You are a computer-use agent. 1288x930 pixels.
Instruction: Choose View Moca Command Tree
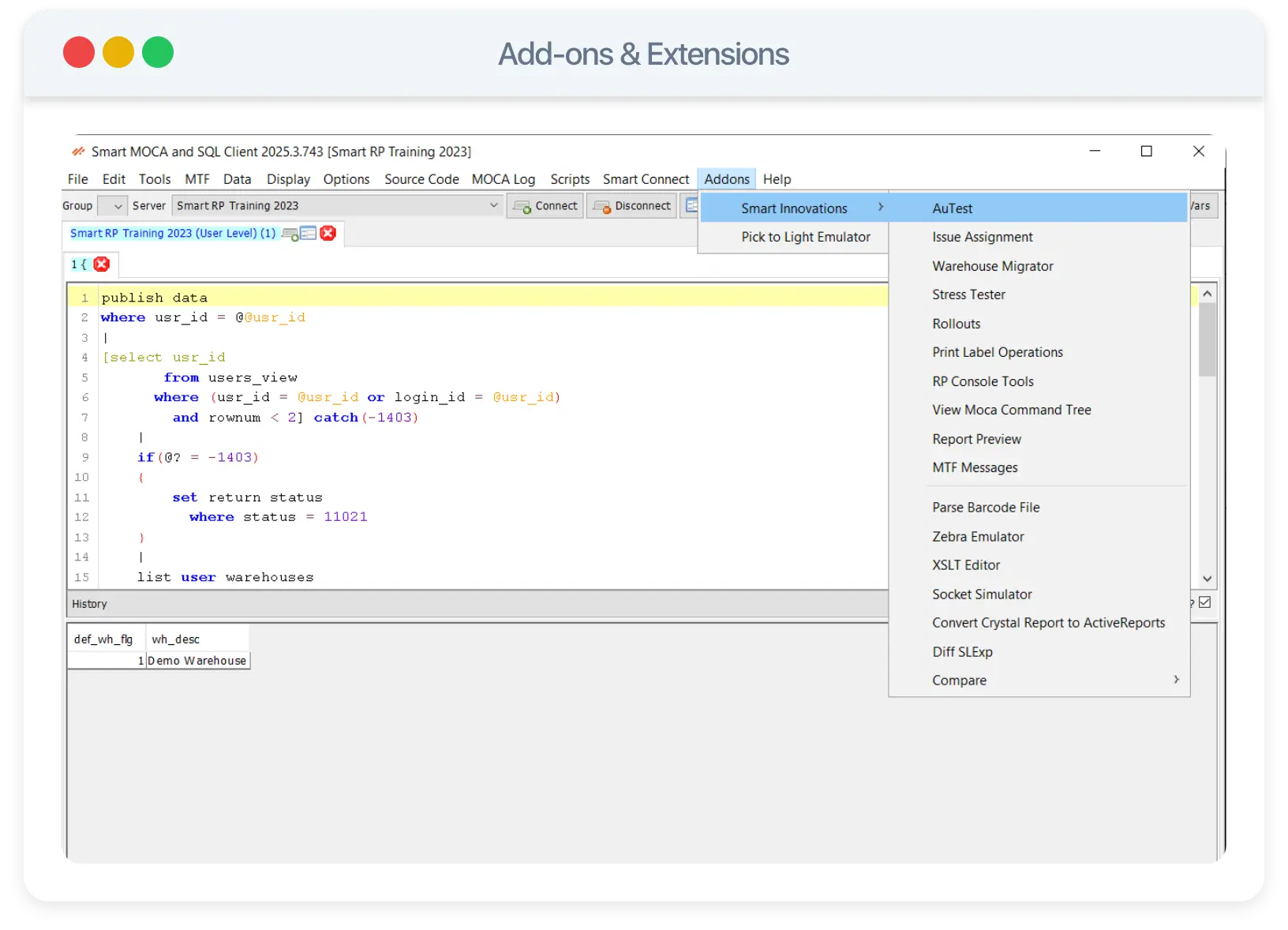pos(1039,410)
